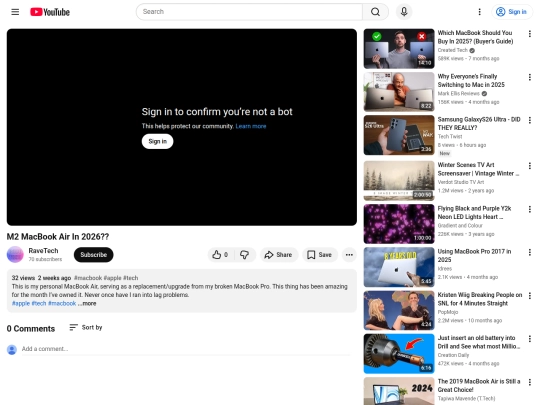Open Winter Scenes TV Art thumbnail
The image size is (540, 405).
(399, 180)
